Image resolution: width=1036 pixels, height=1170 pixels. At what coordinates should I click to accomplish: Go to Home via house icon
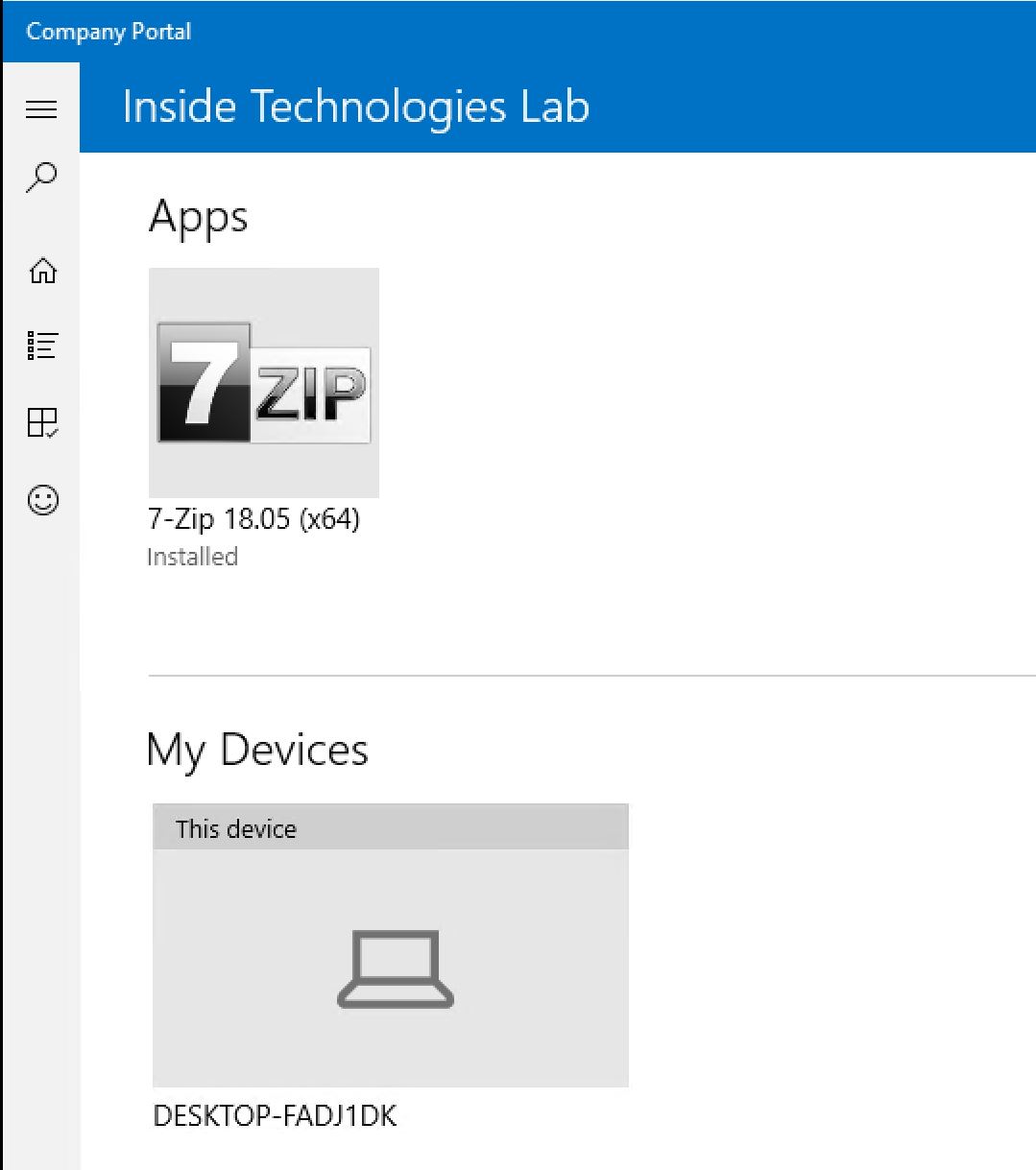[x=42, y=271]
